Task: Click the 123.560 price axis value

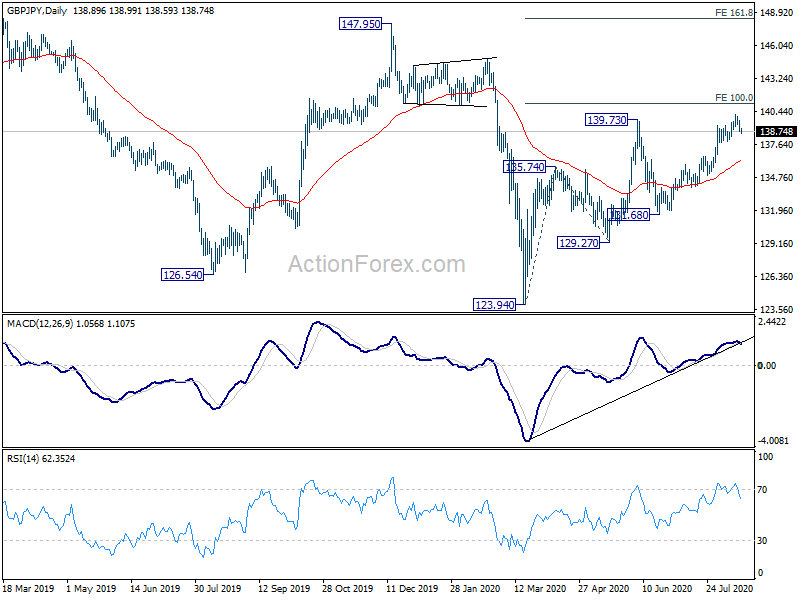Action: tap(776, 309)
